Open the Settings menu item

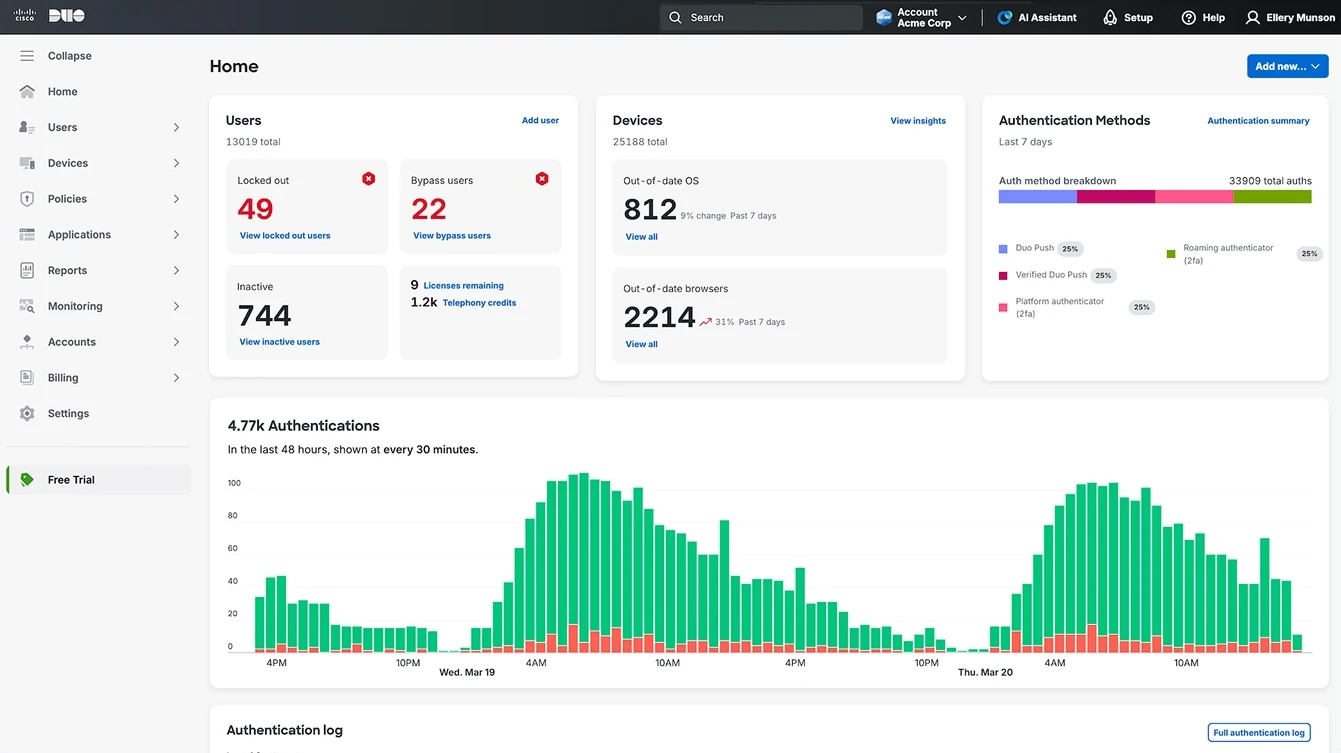tap(99, 413)
